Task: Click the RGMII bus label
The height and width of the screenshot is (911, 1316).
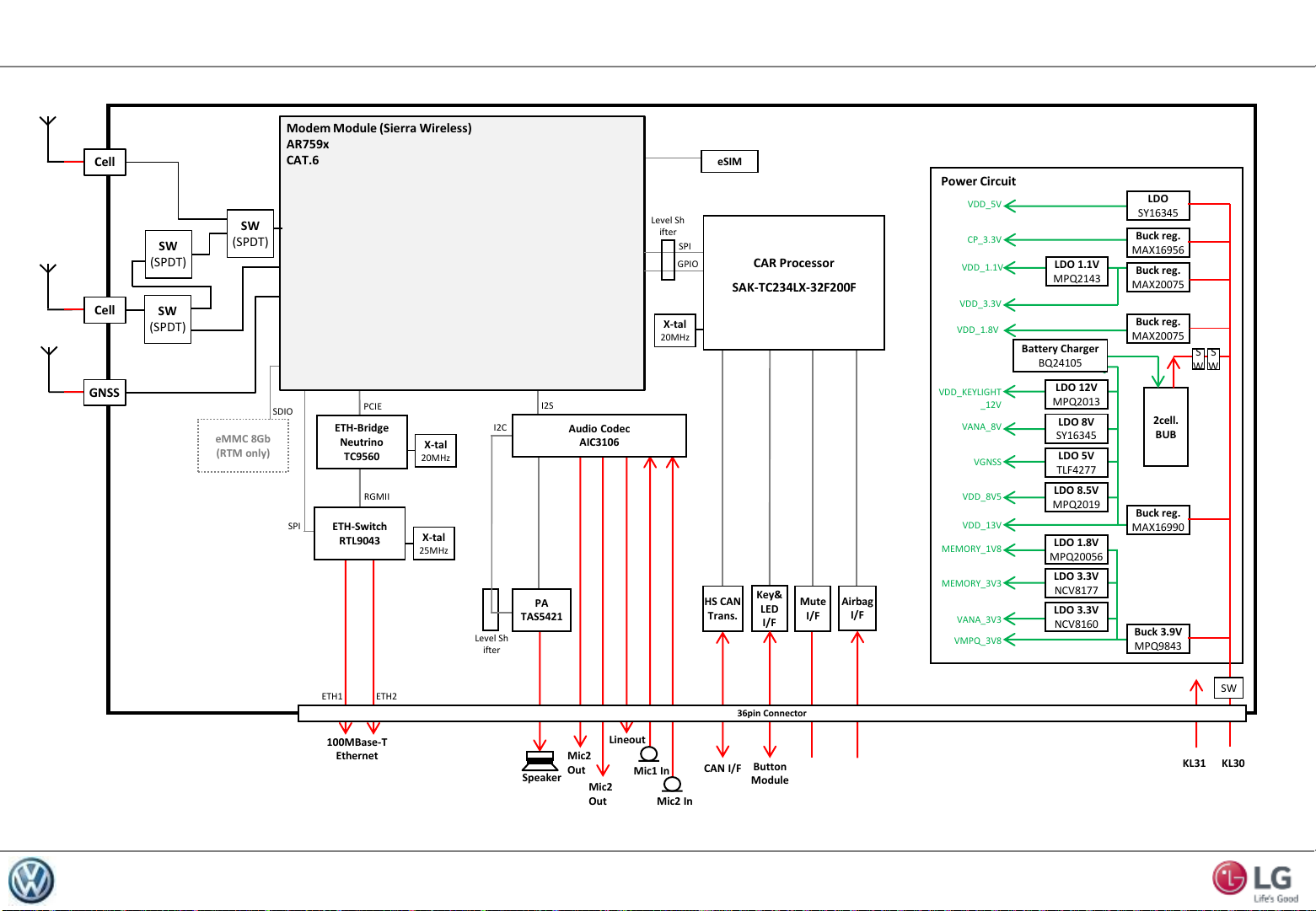Action: click(377, 497)
